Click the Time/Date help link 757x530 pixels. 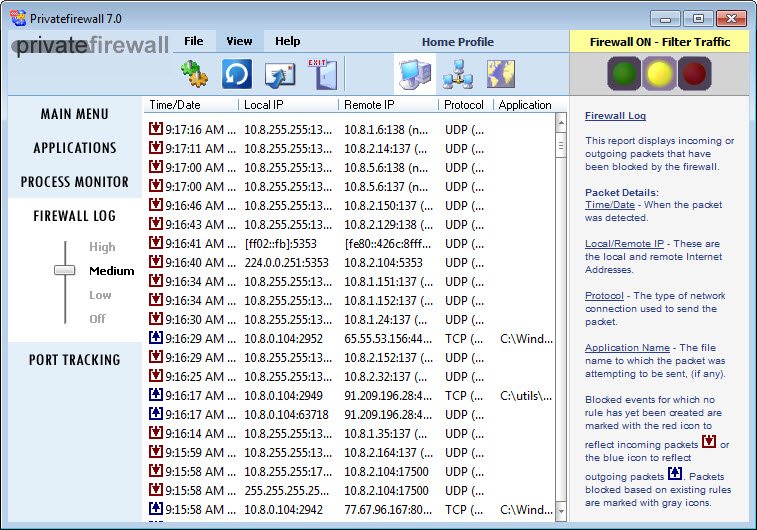(x=610, y=205)
